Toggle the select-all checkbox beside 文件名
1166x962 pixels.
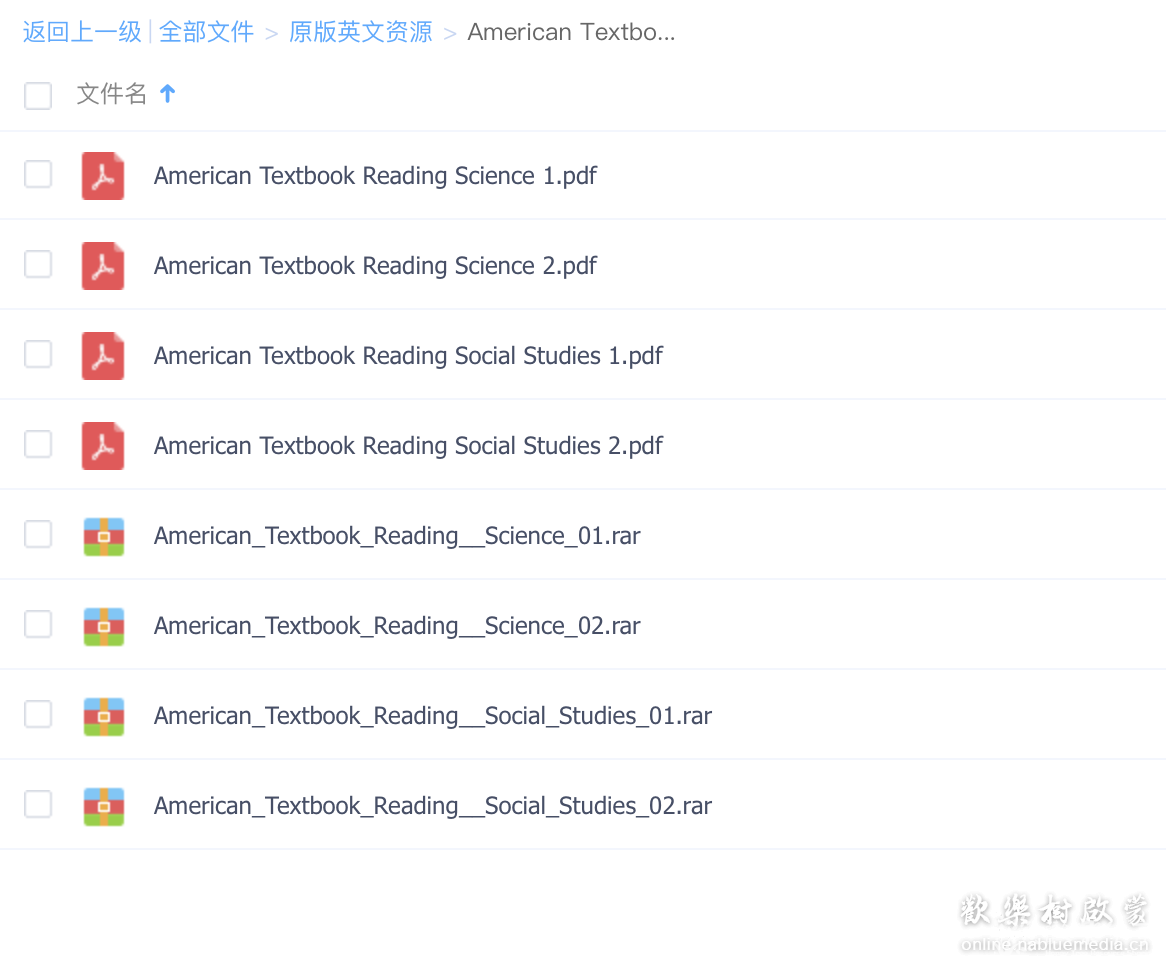38,95
